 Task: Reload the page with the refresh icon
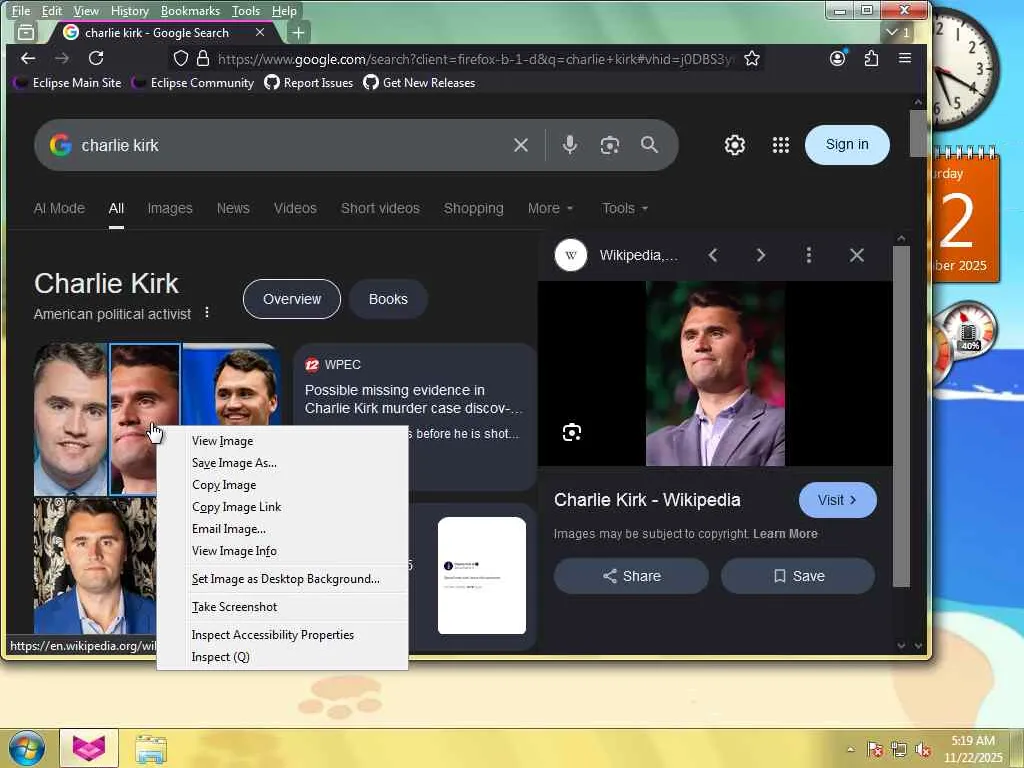pos(96,58)
